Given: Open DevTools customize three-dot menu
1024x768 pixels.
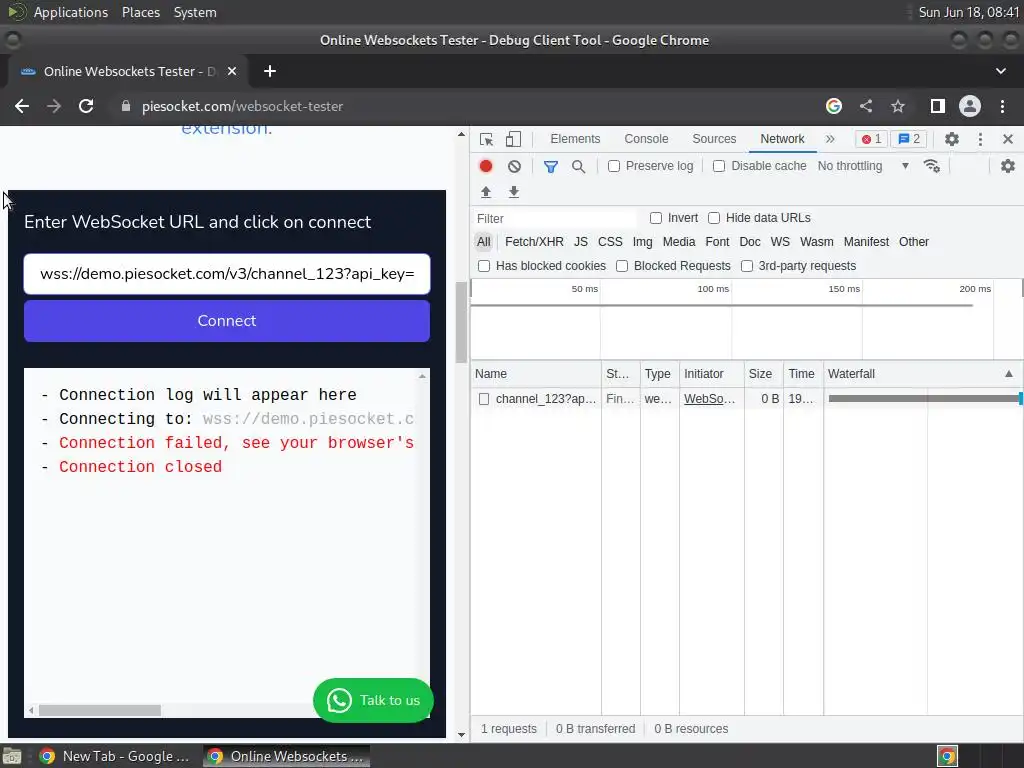Looking at the screenshot, I should (x=980, y=139).
